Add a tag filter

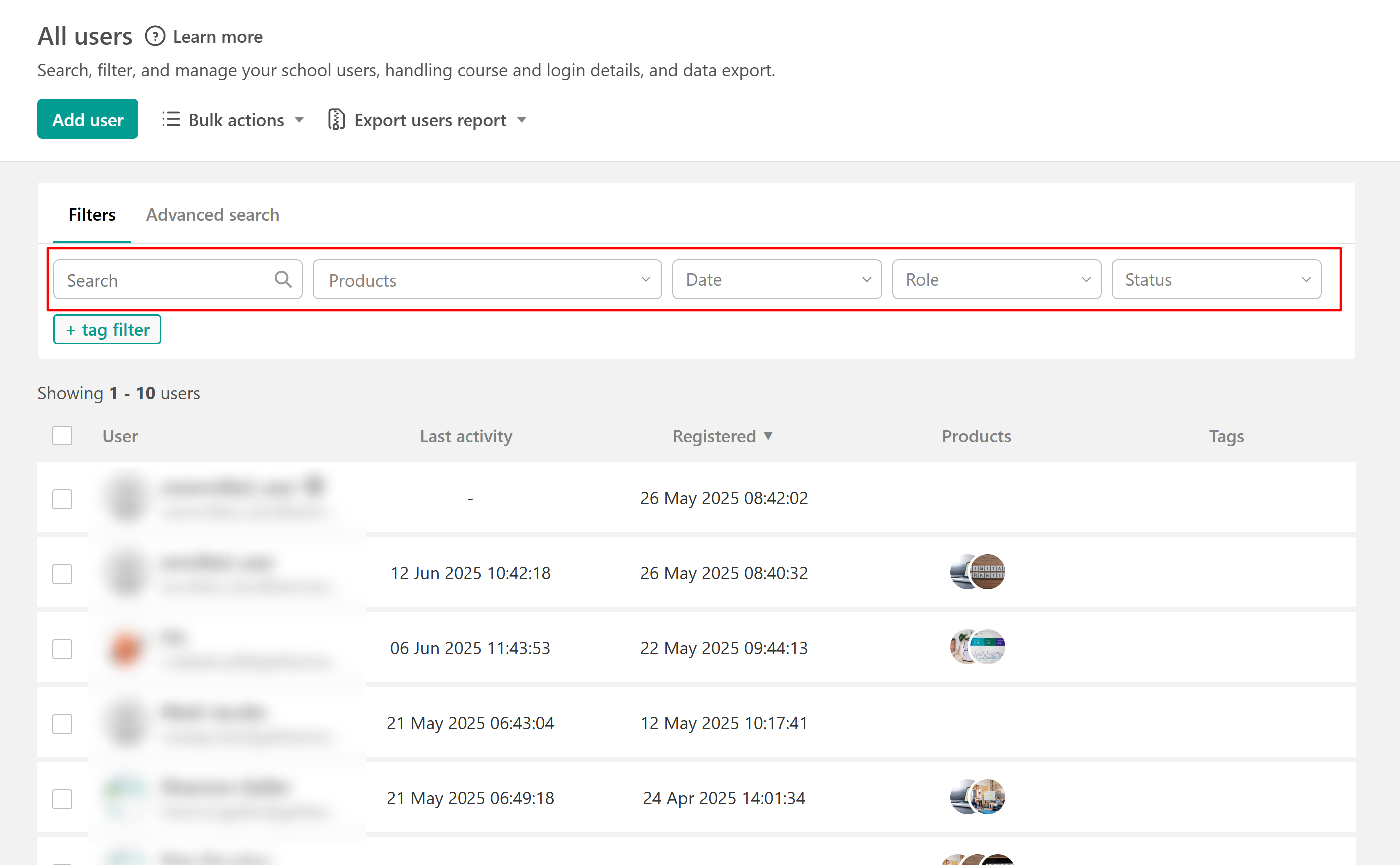pos(107,330)
